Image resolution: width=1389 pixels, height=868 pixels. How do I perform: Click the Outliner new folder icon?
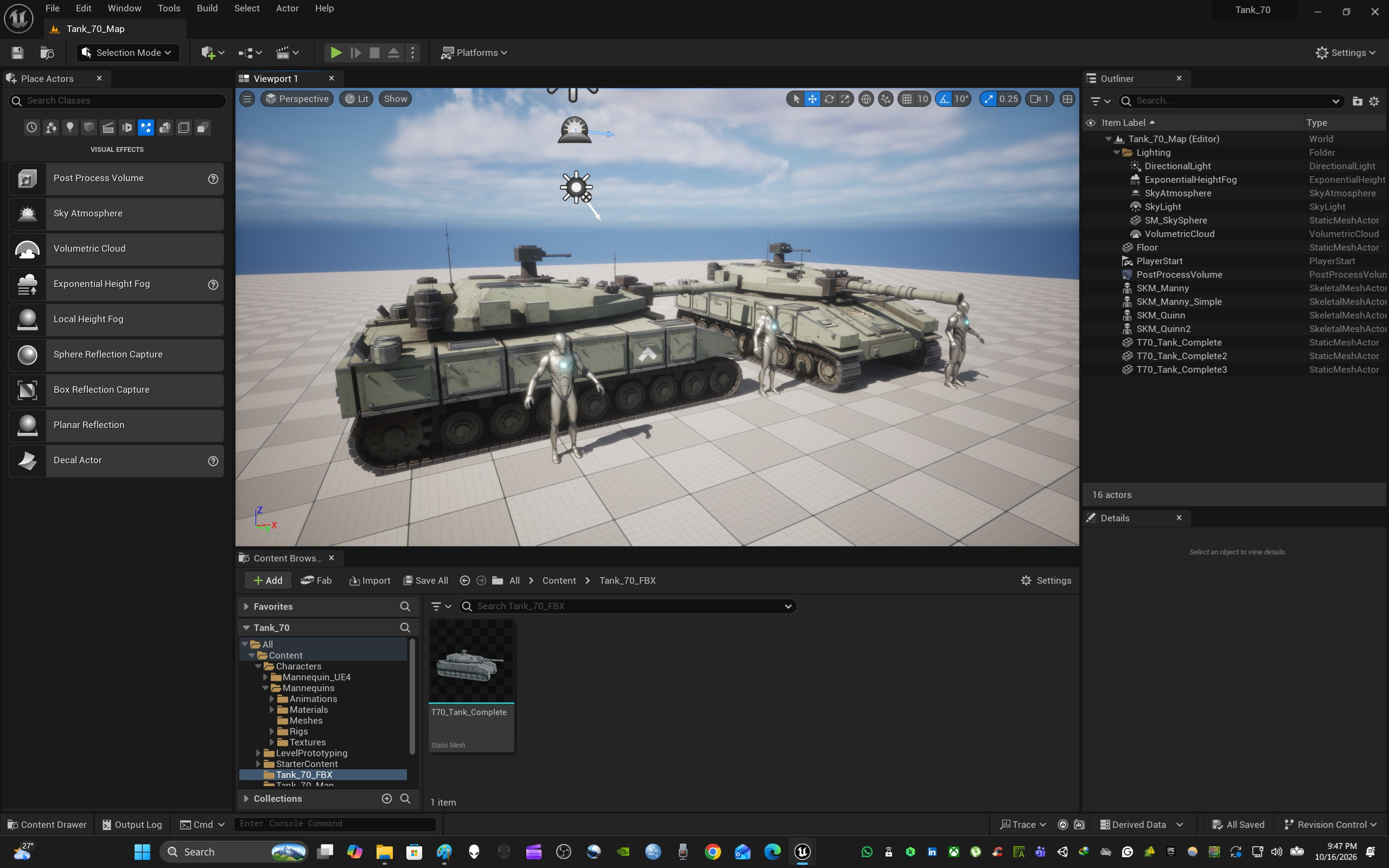pyautogui.click(x=1358, y=101)
